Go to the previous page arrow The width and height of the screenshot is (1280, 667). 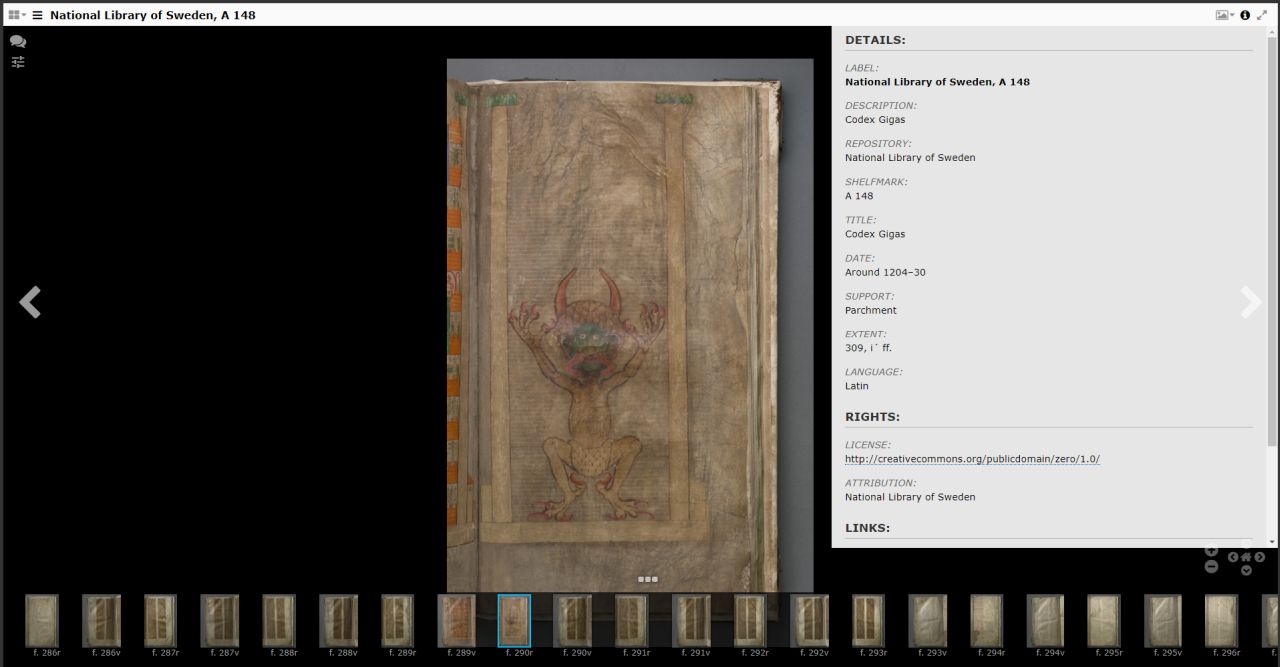(x=30, y=302)
